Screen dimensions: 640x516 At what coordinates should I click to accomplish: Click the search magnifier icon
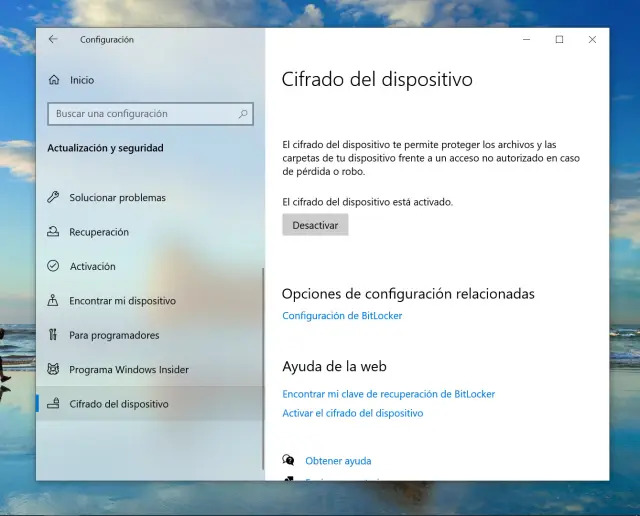coord(243,114)
